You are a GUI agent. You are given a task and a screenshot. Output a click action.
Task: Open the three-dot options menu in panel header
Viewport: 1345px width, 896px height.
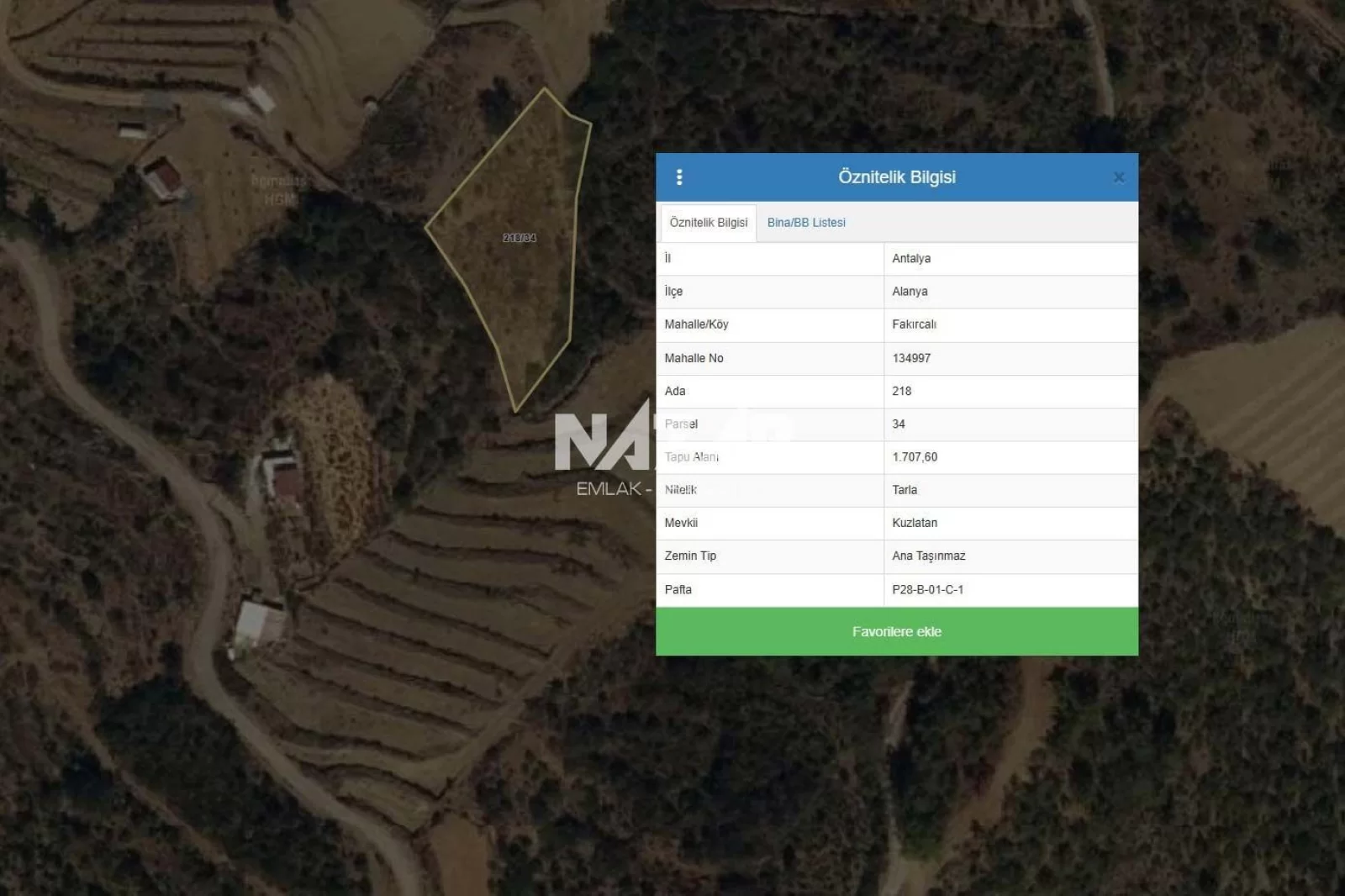point(679,177)
